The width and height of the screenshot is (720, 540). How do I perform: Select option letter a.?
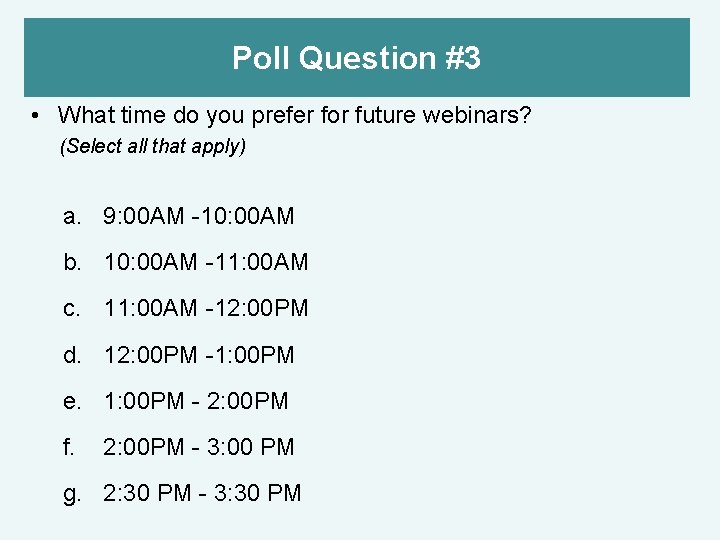[x=72, y=216]
